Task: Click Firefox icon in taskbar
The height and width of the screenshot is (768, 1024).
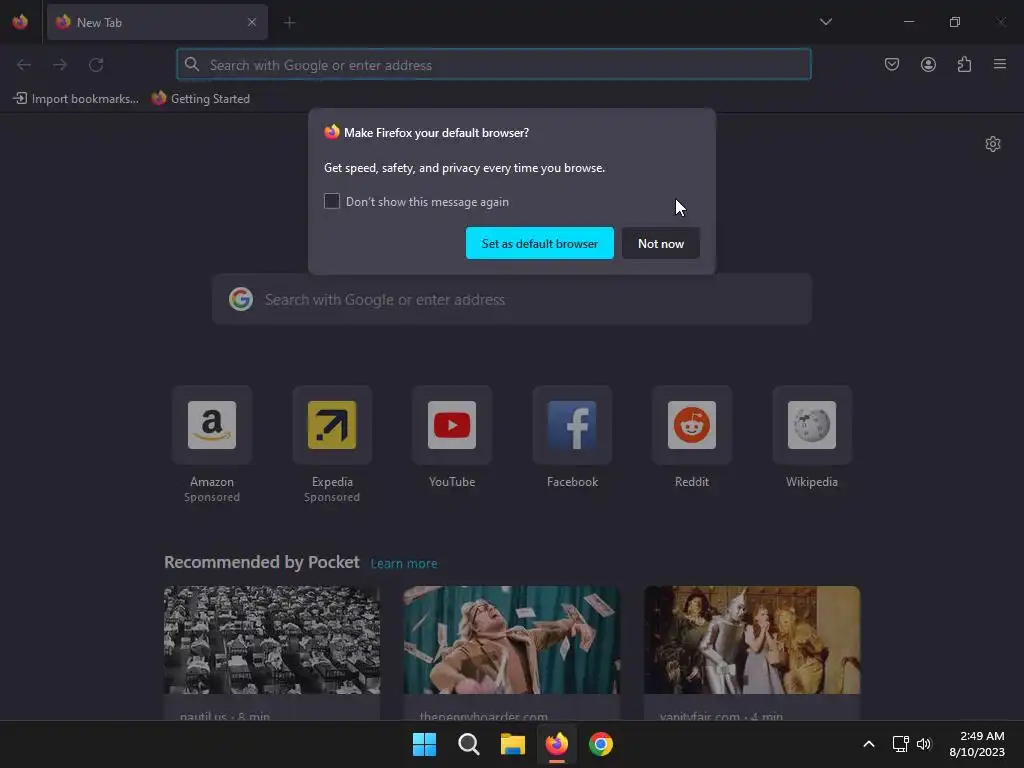Action: pos(556,744)
